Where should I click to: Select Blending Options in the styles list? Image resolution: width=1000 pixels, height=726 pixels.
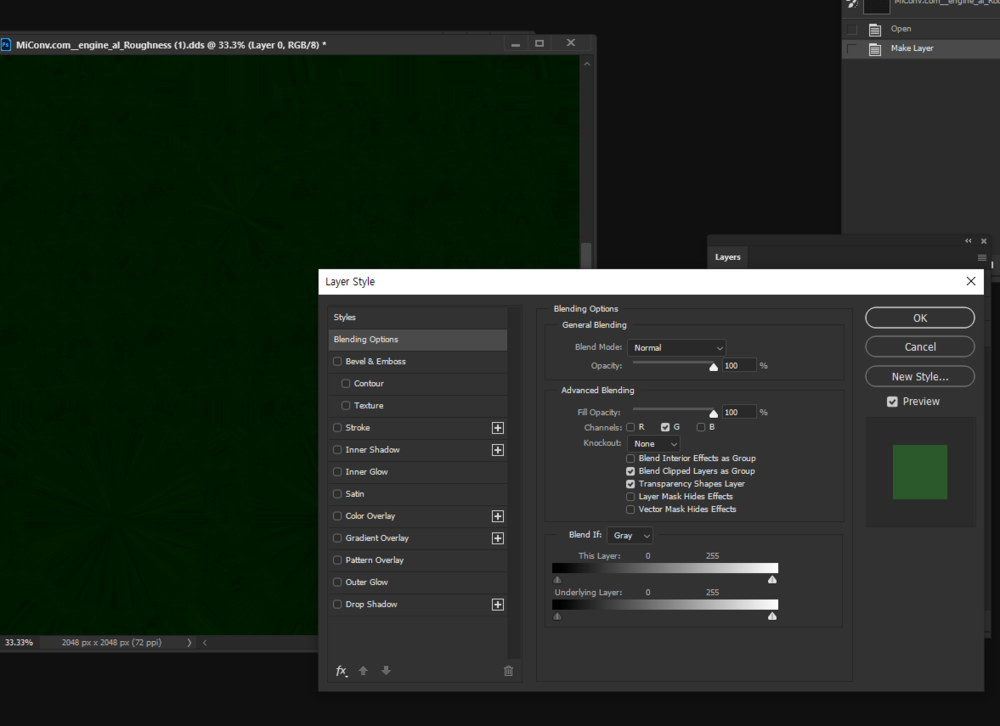[417, 340]
